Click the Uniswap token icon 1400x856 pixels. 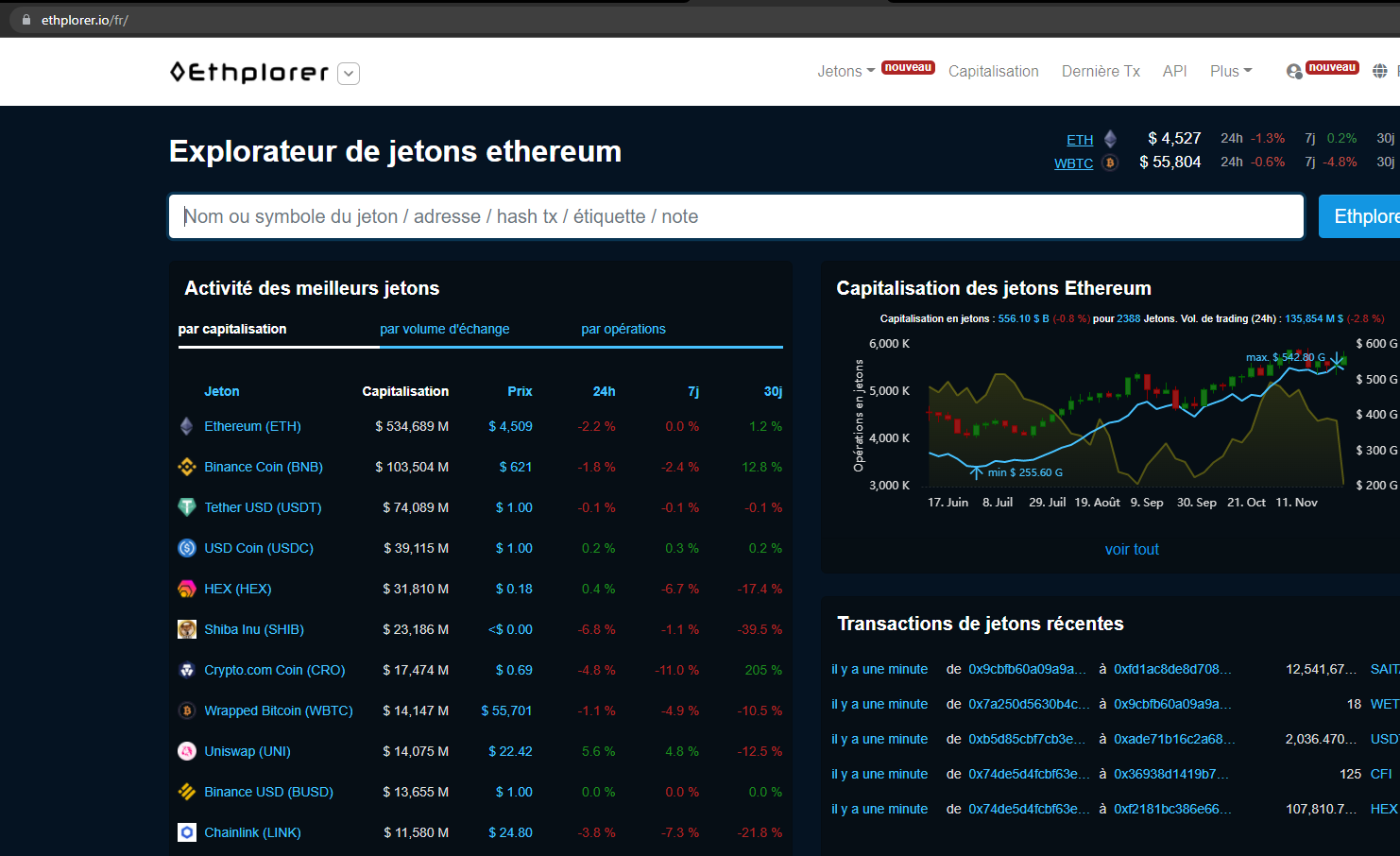186,751
